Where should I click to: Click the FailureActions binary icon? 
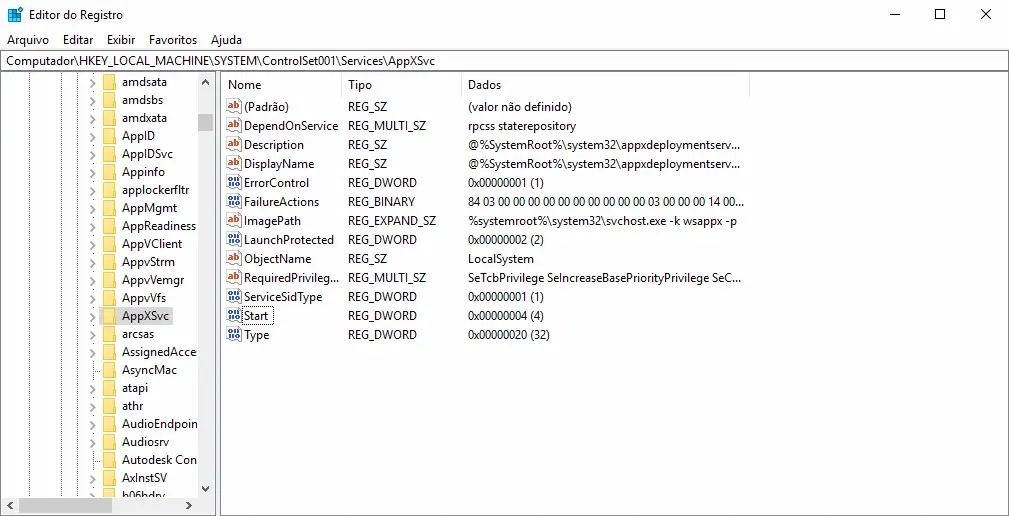click(x=234, y=201)
